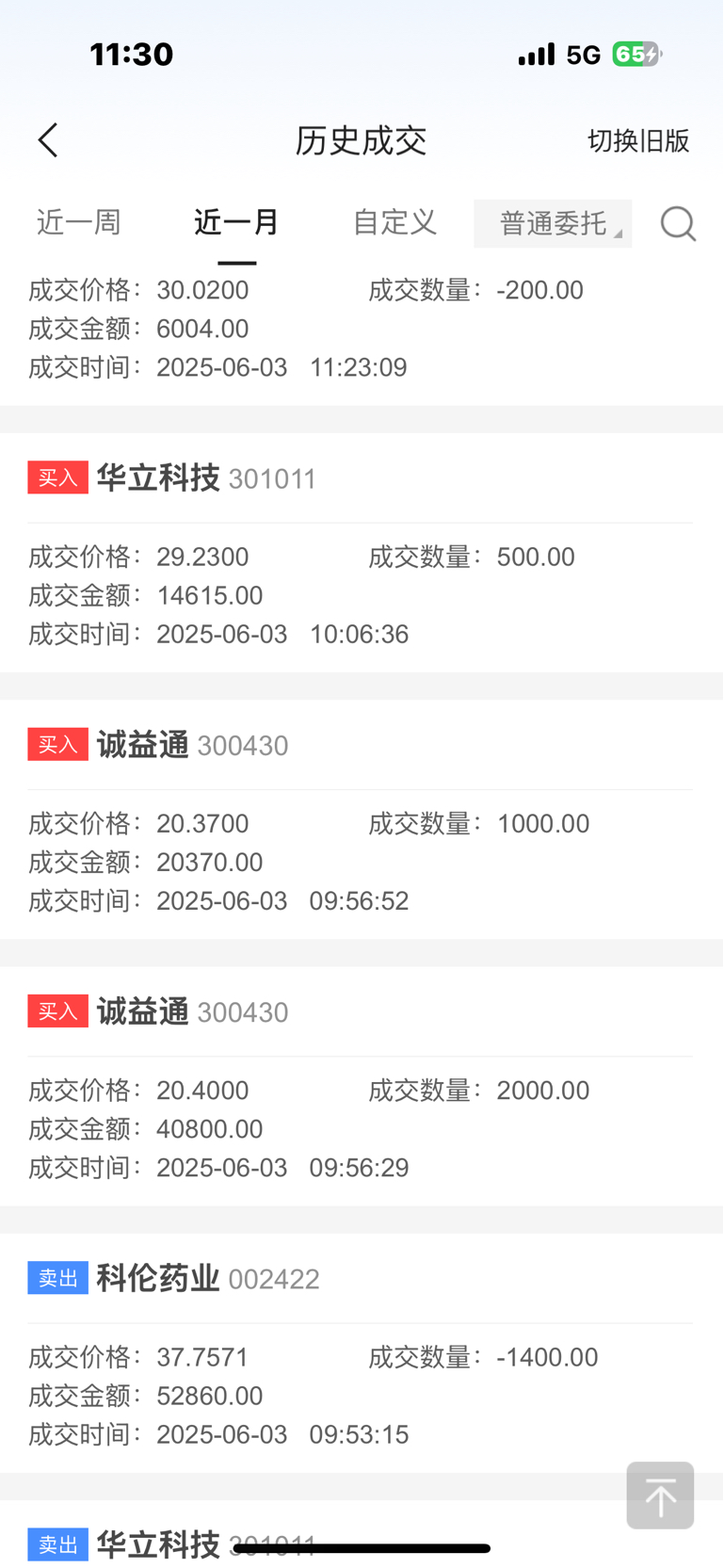The image size is (724, 1568).
Task: Tap the 买入 badge on 华立科技
Action: (57, 477)
